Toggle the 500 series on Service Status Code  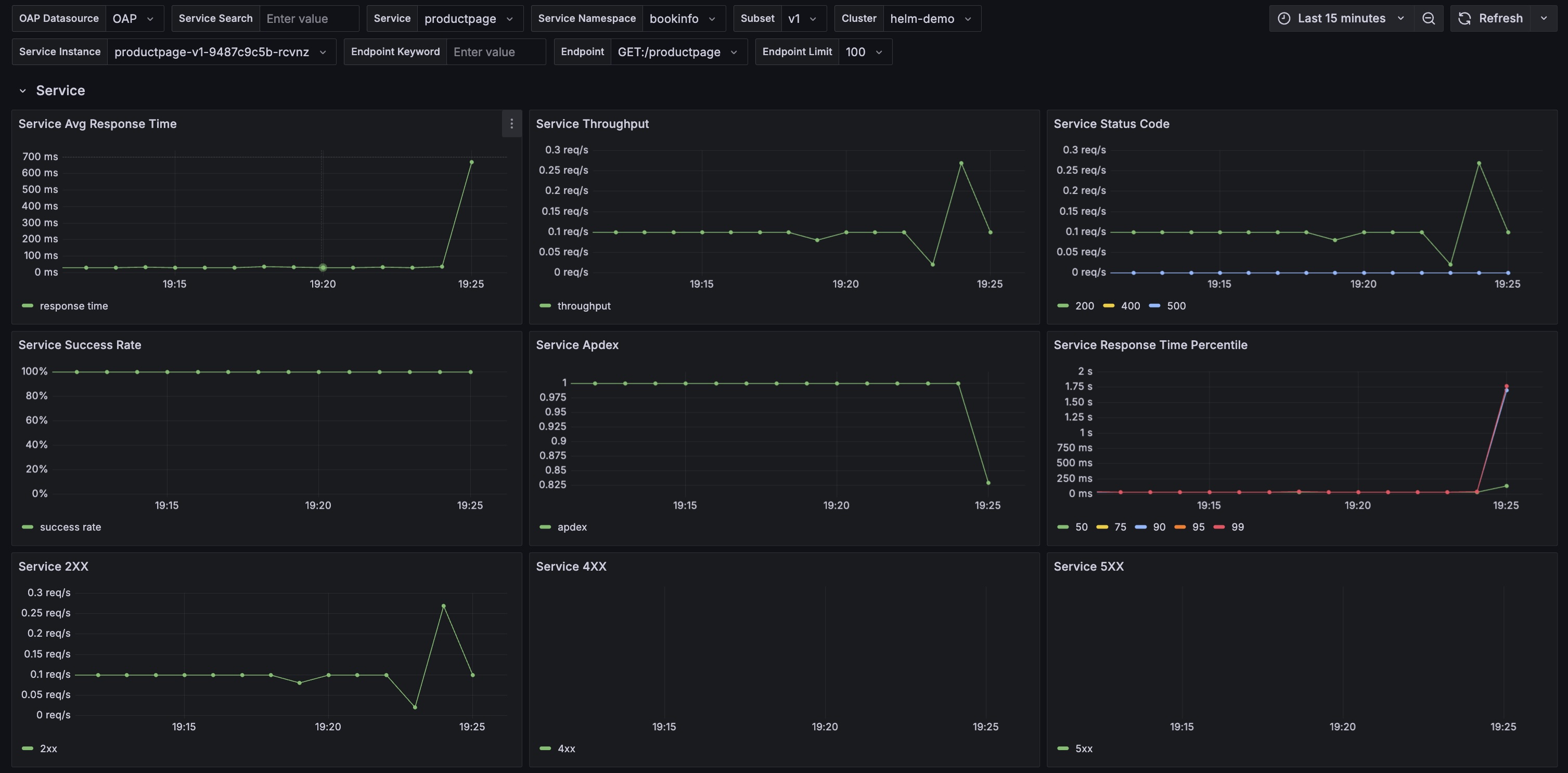[x=1175, y=305]
